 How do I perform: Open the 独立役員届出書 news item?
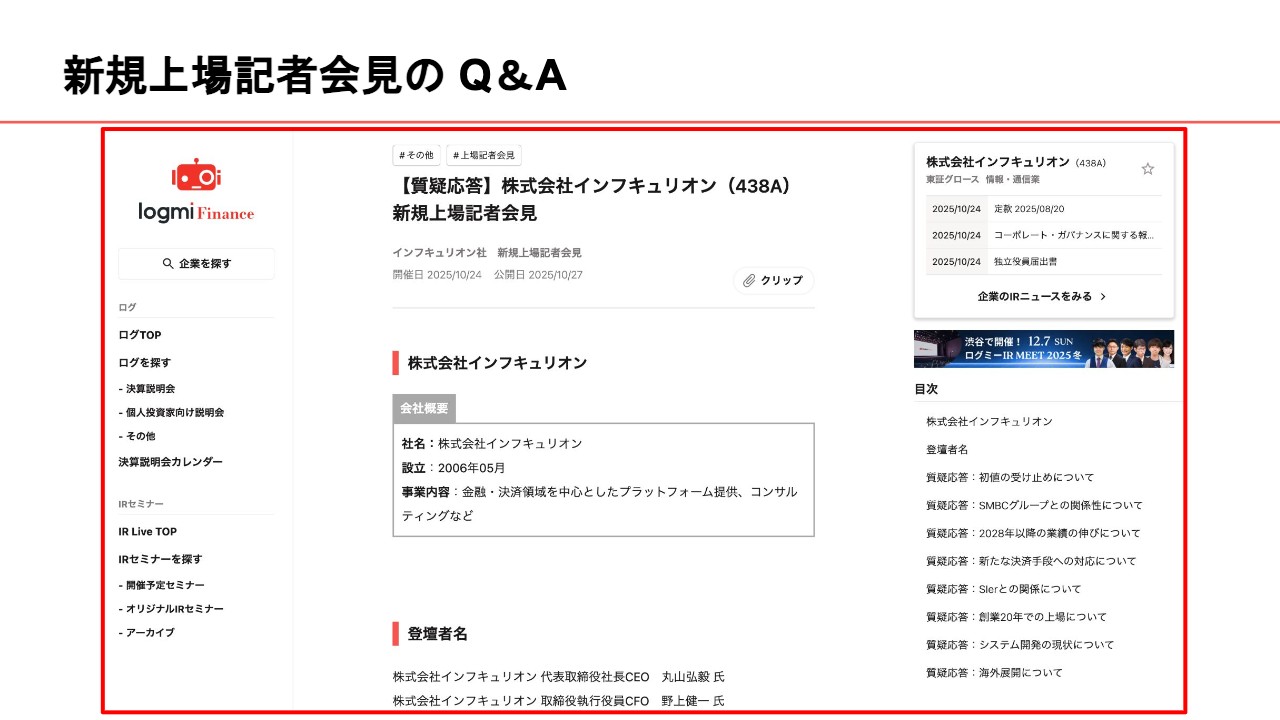1025,261
